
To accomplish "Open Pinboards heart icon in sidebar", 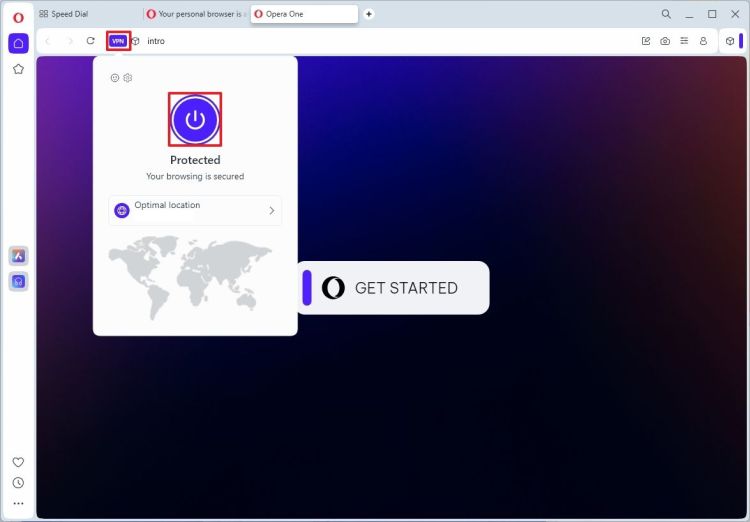I will (x=18, y=462).
